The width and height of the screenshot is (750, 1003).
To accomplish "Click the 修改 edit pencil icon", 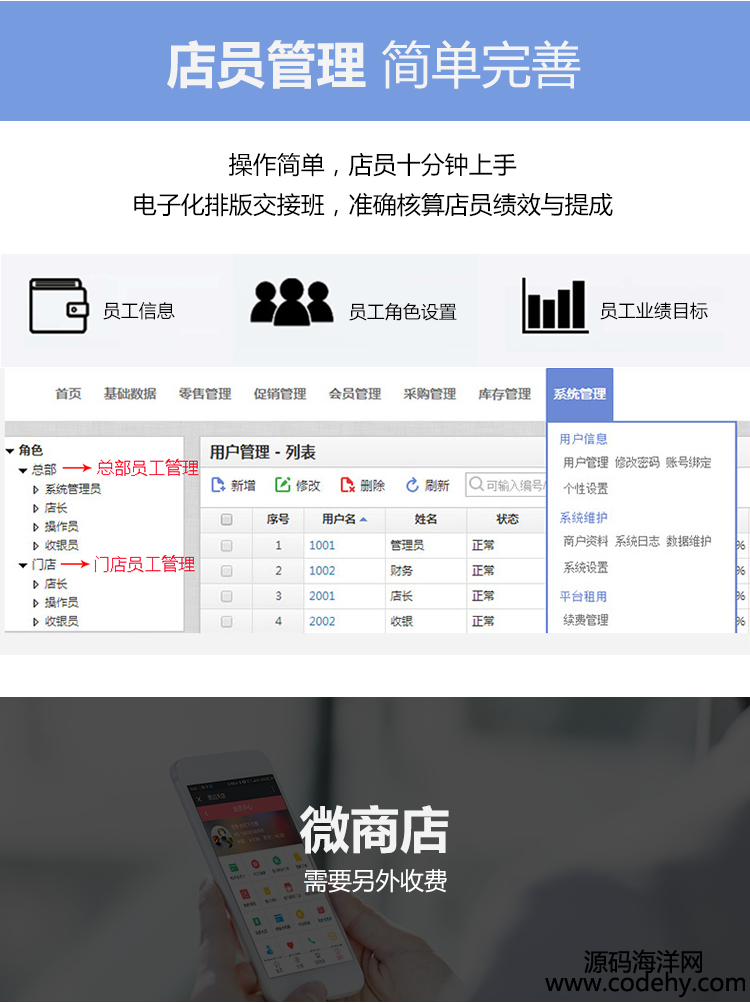I will coord(282,485).
